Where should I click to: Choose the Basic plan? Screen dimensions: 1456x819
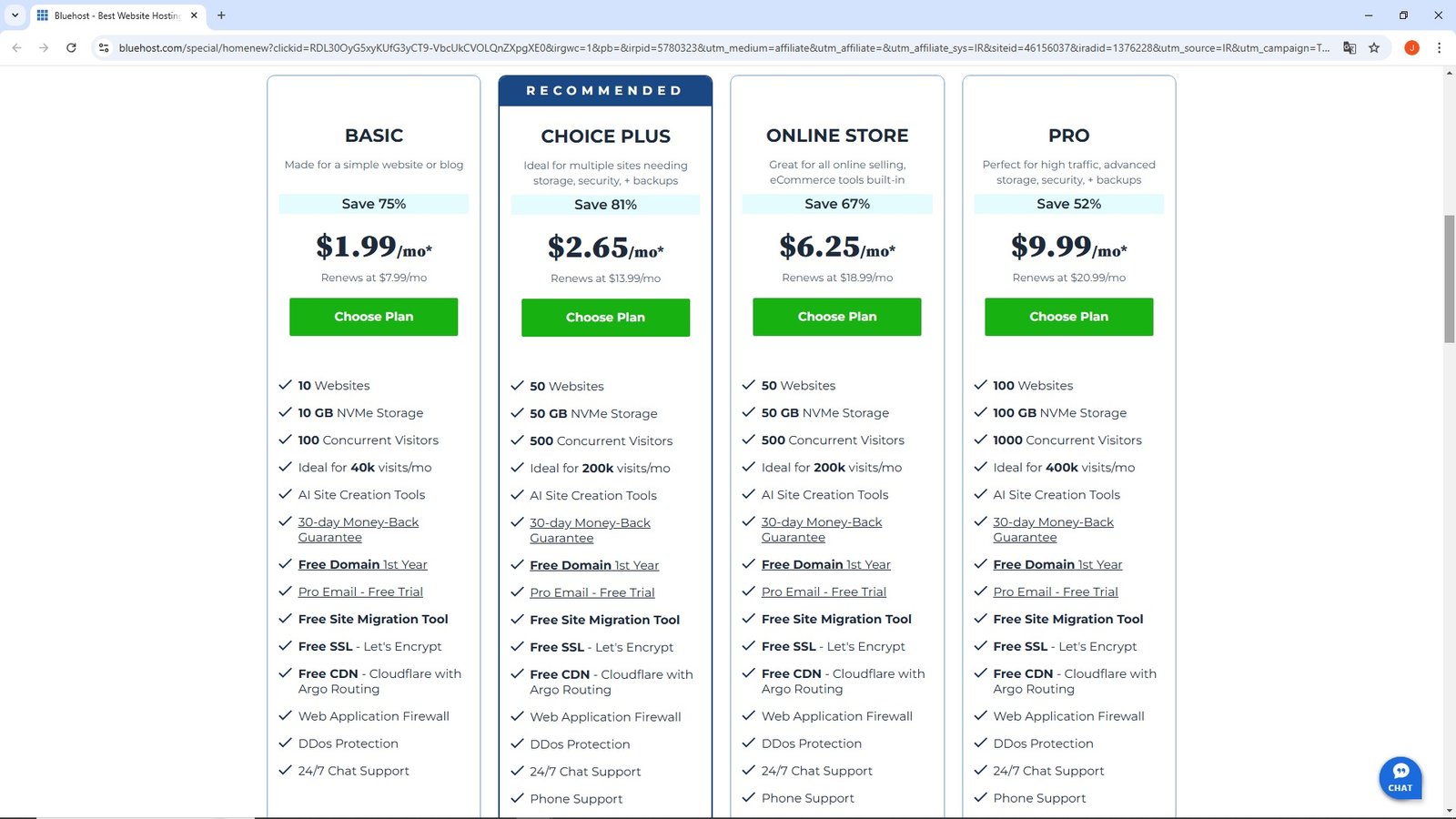point(373,317)
